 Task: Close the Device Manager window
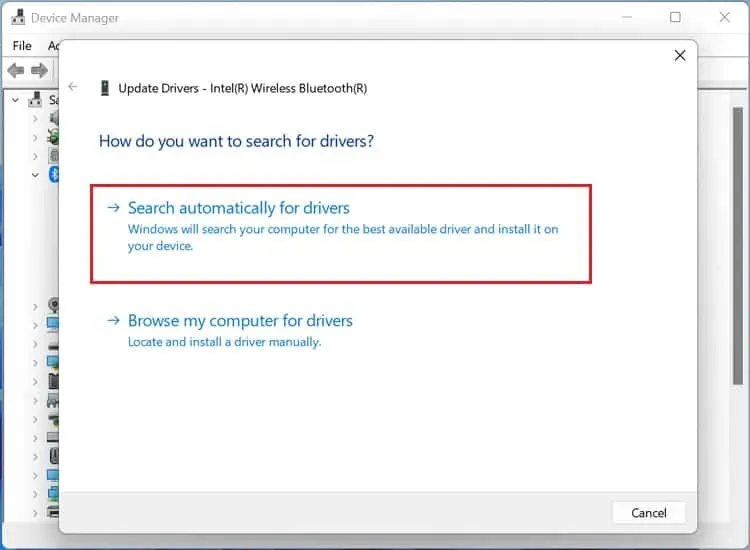[725, 18]
